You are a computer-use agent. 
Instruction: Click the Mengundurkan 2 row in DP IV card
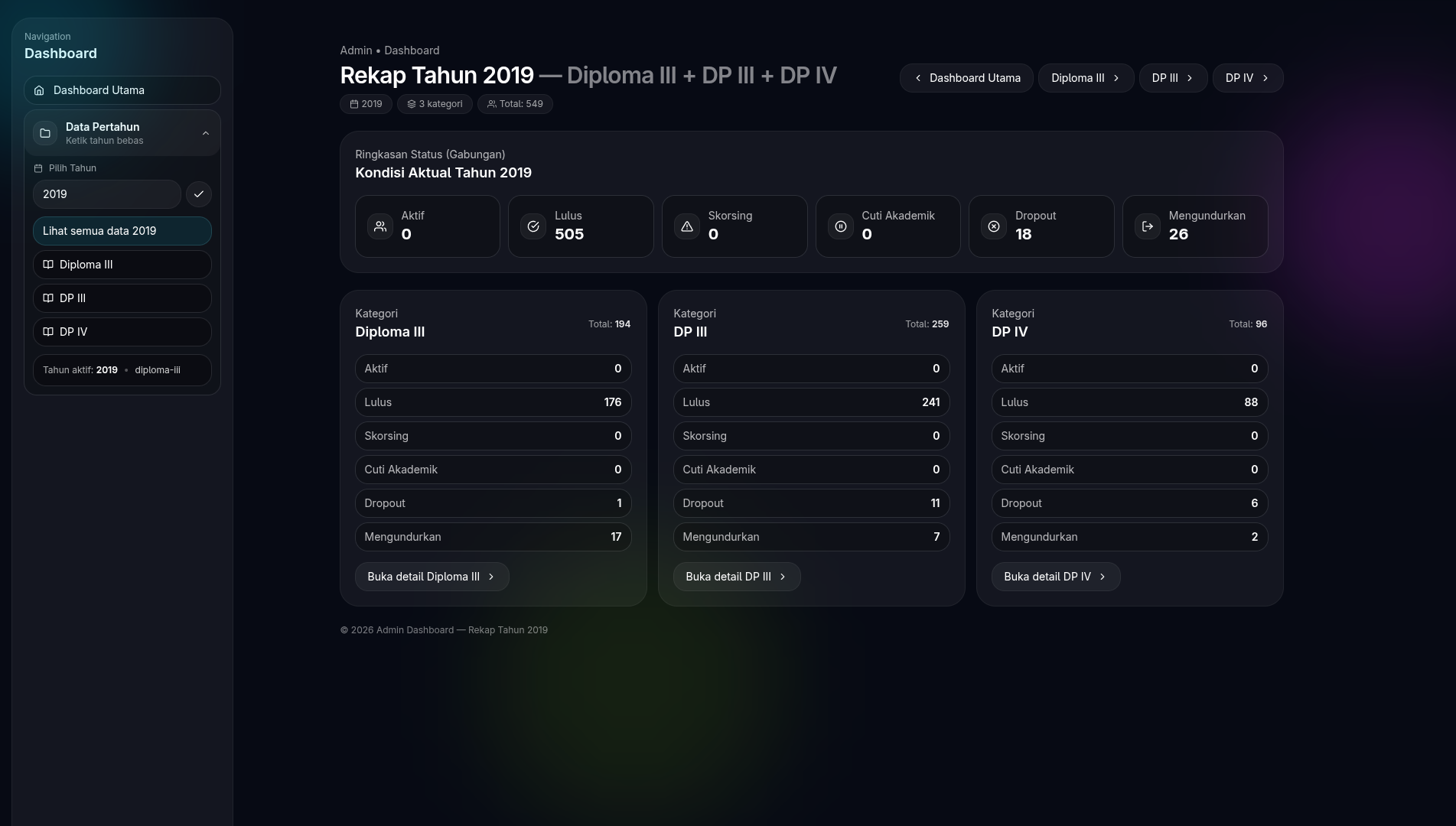click(x=1130, y=537)
